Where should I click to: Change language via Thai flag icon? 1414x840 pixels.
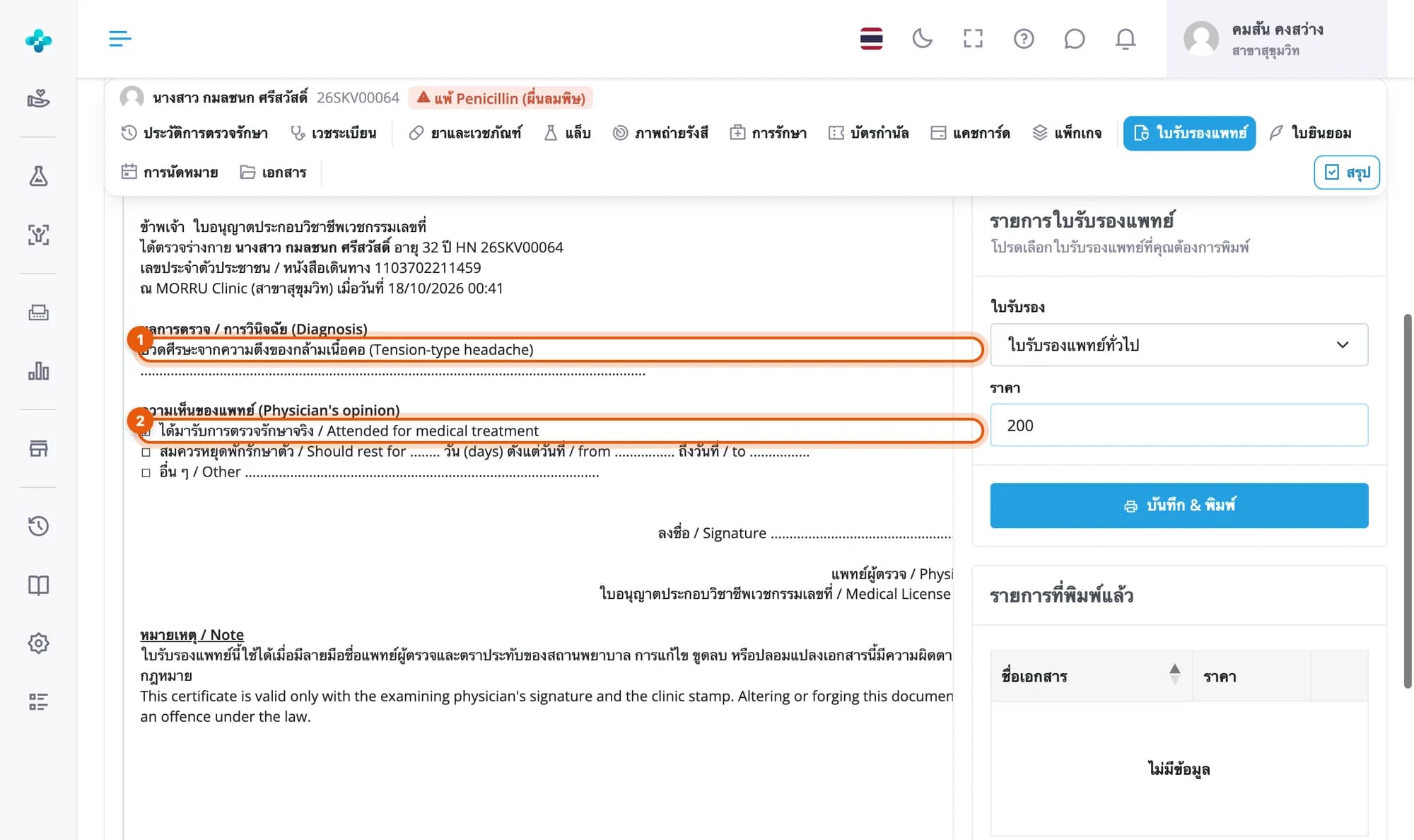(x=871, y=38)
